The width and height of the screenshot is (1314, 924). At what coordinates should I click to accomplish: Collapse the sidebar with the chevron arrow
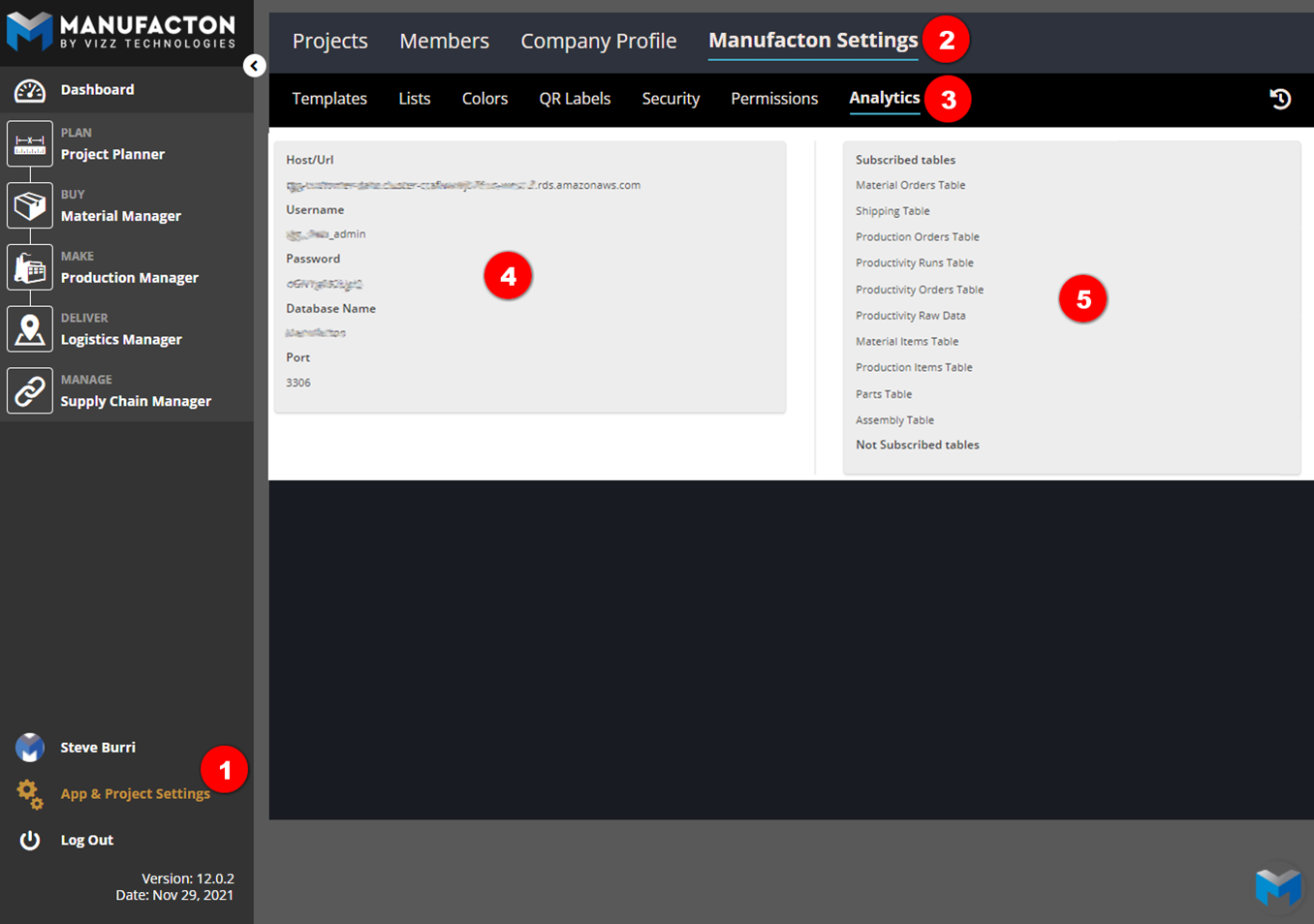click(254, 66)
